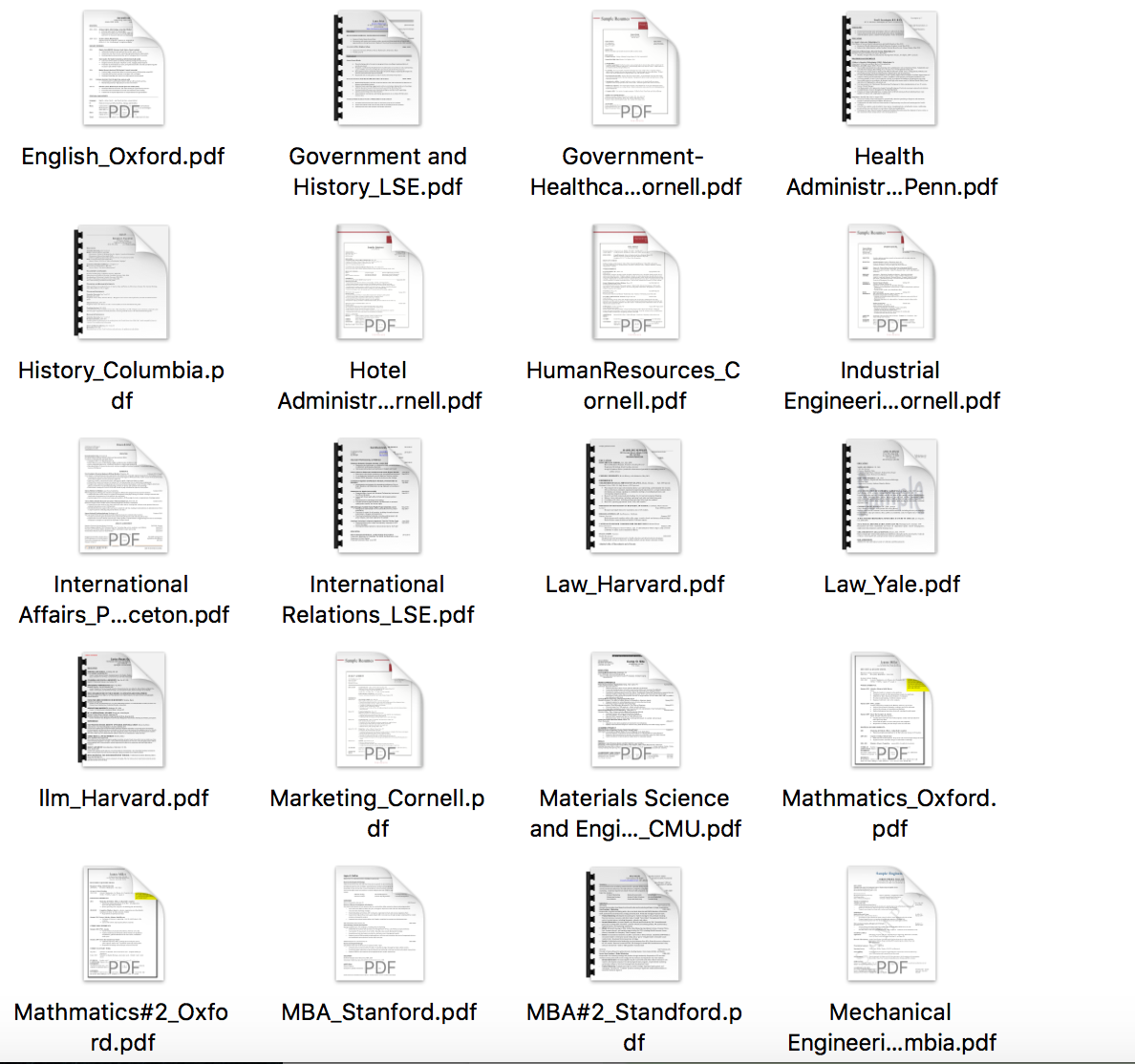Click the label "Materials Science and Engi..._CMU.pdf"
Screen dimensions: 1135x1064
coord(634,813)
